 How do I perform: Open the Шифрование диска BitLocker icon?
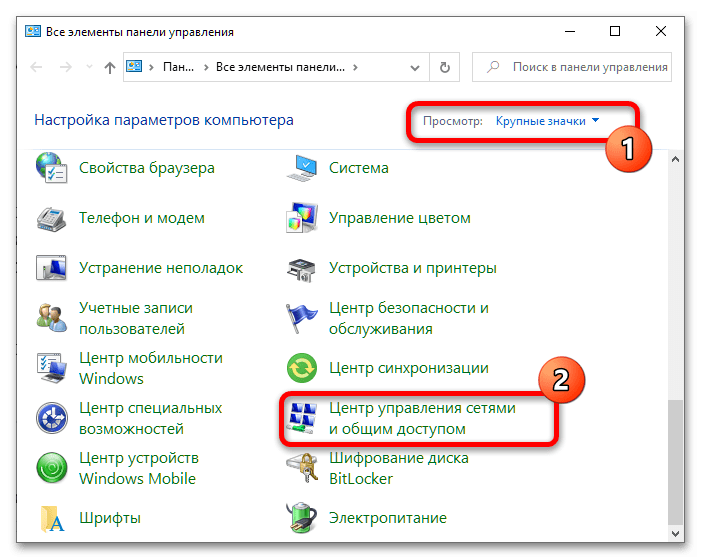click(302, 468)
